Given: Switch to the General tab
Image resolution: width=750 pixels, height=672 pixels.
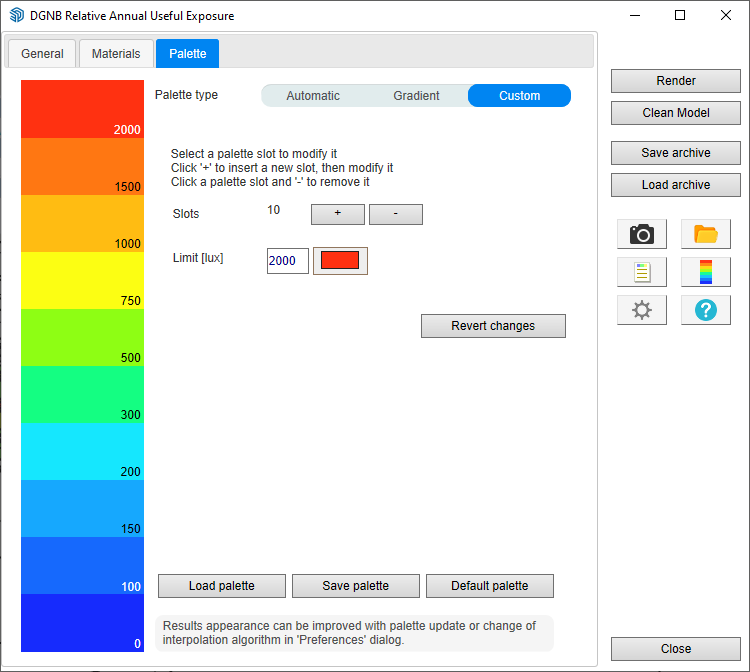Looking at the screenshot, I should 42,54.
